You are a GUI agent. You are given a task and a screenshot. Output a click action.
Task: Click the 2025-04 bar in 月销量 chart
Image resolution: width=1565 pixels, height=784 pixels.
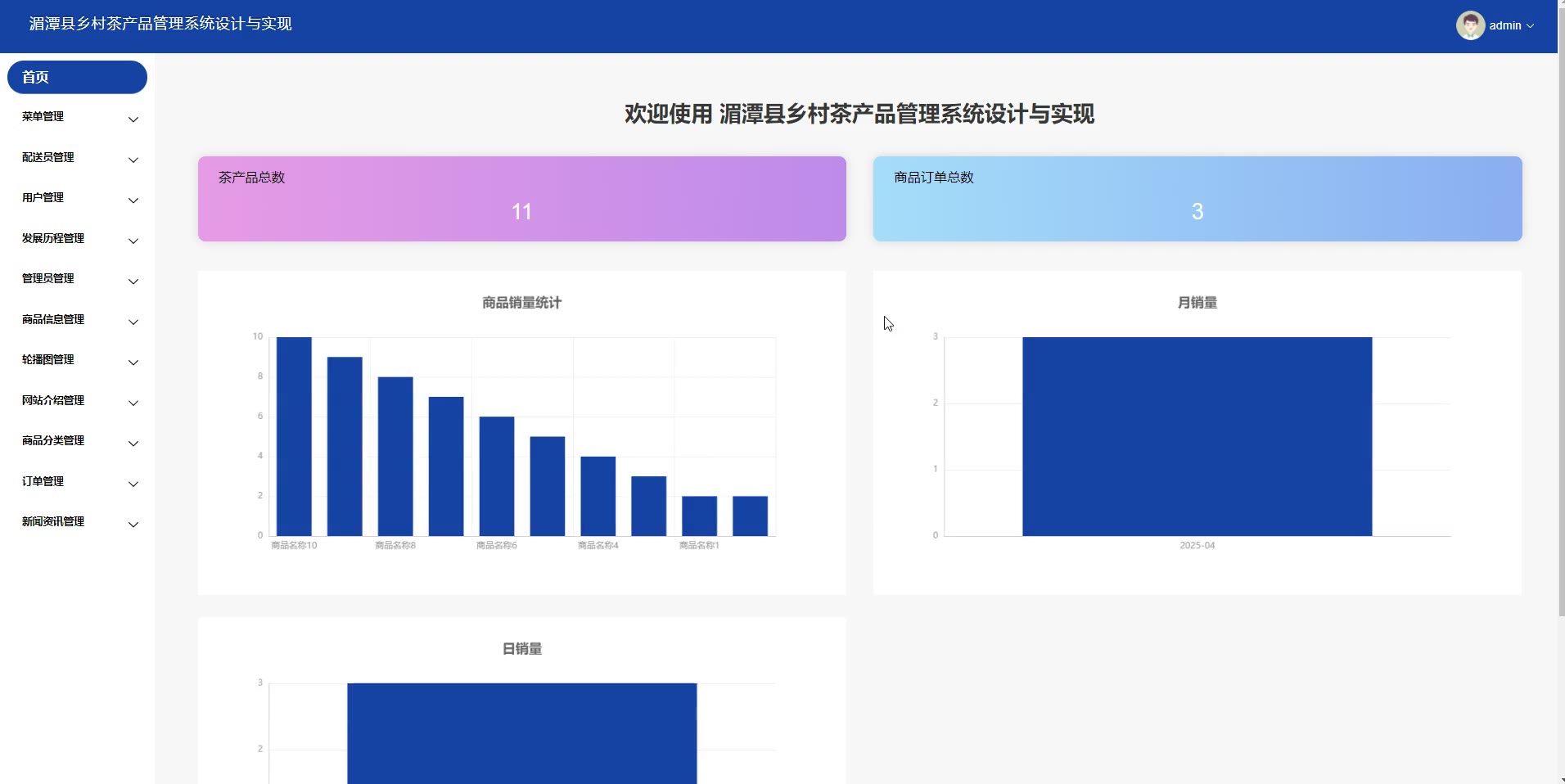1197,436
